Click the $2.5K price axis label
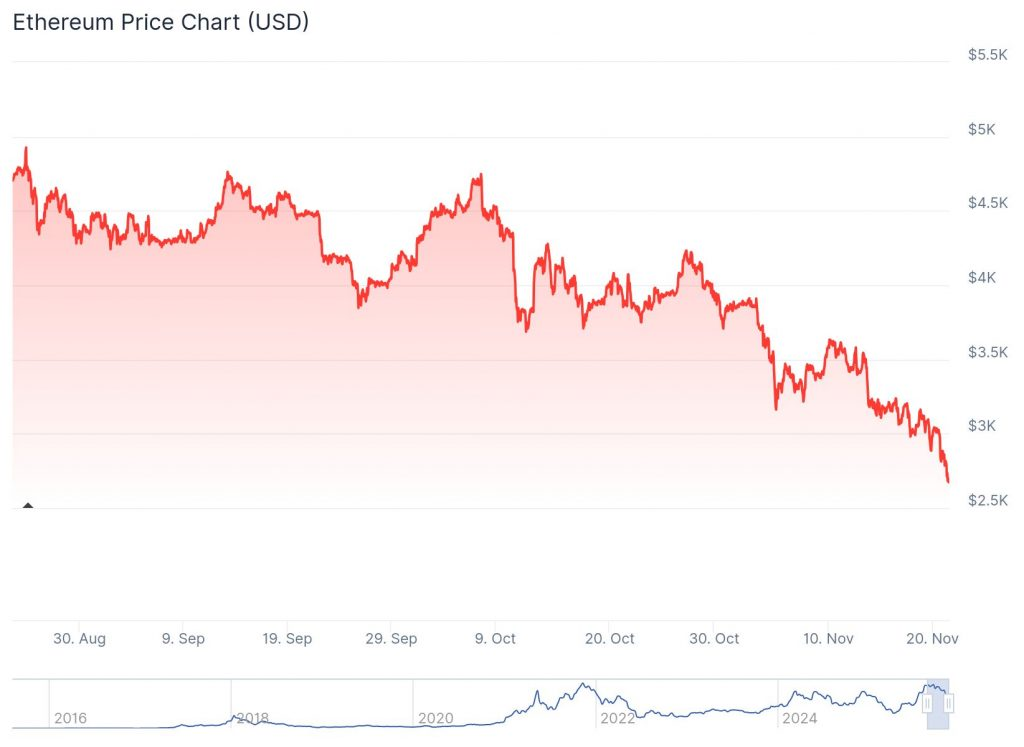This screenshot has height=747, width=1024. tap(987, 500)
